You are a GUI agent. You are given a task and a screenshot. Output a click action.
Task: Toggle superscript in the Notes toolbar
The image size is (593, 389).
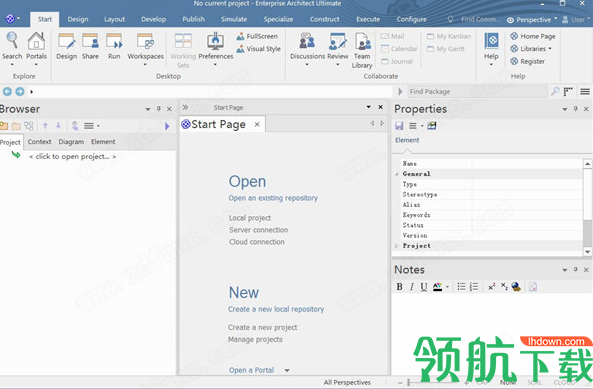[491, 287]
